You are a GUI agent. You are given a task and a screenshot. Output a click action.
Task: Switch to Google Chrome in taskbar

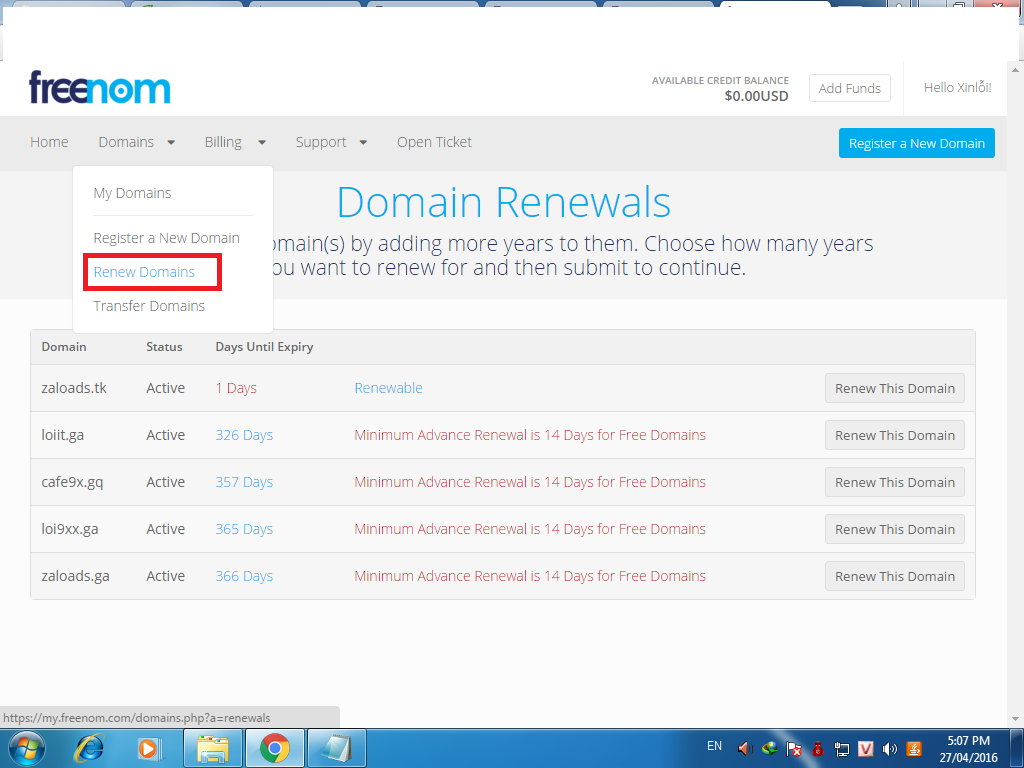[x=274, y=747]
